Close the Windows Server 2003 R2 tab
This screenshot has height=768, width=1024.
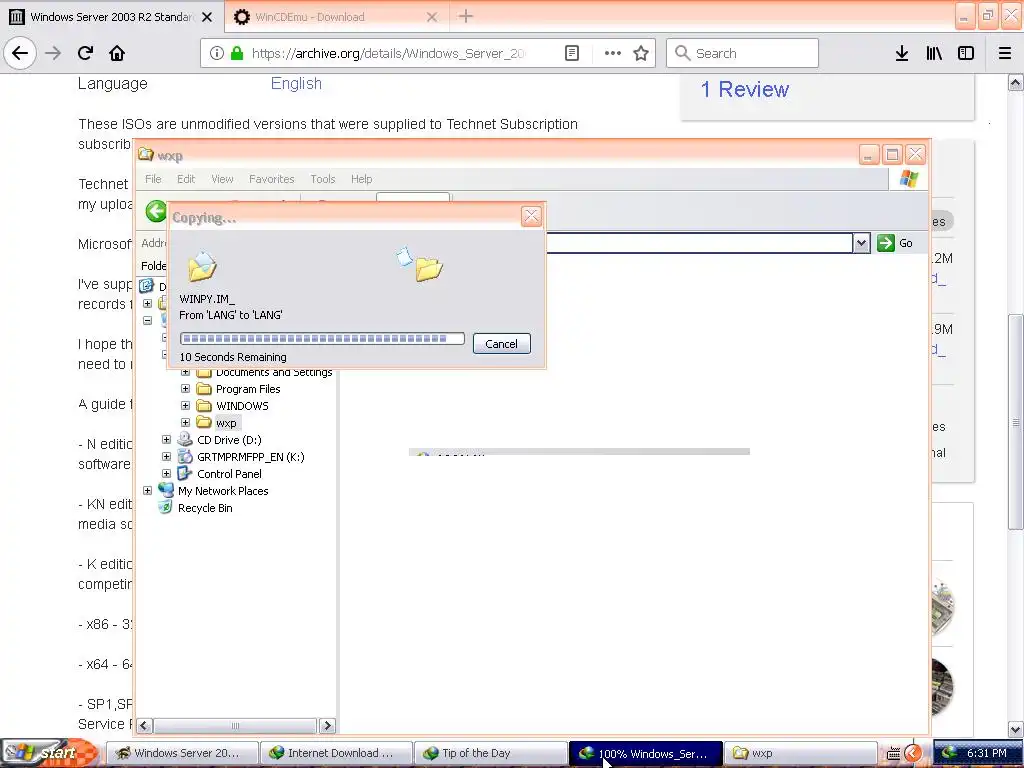coord(207,17)
